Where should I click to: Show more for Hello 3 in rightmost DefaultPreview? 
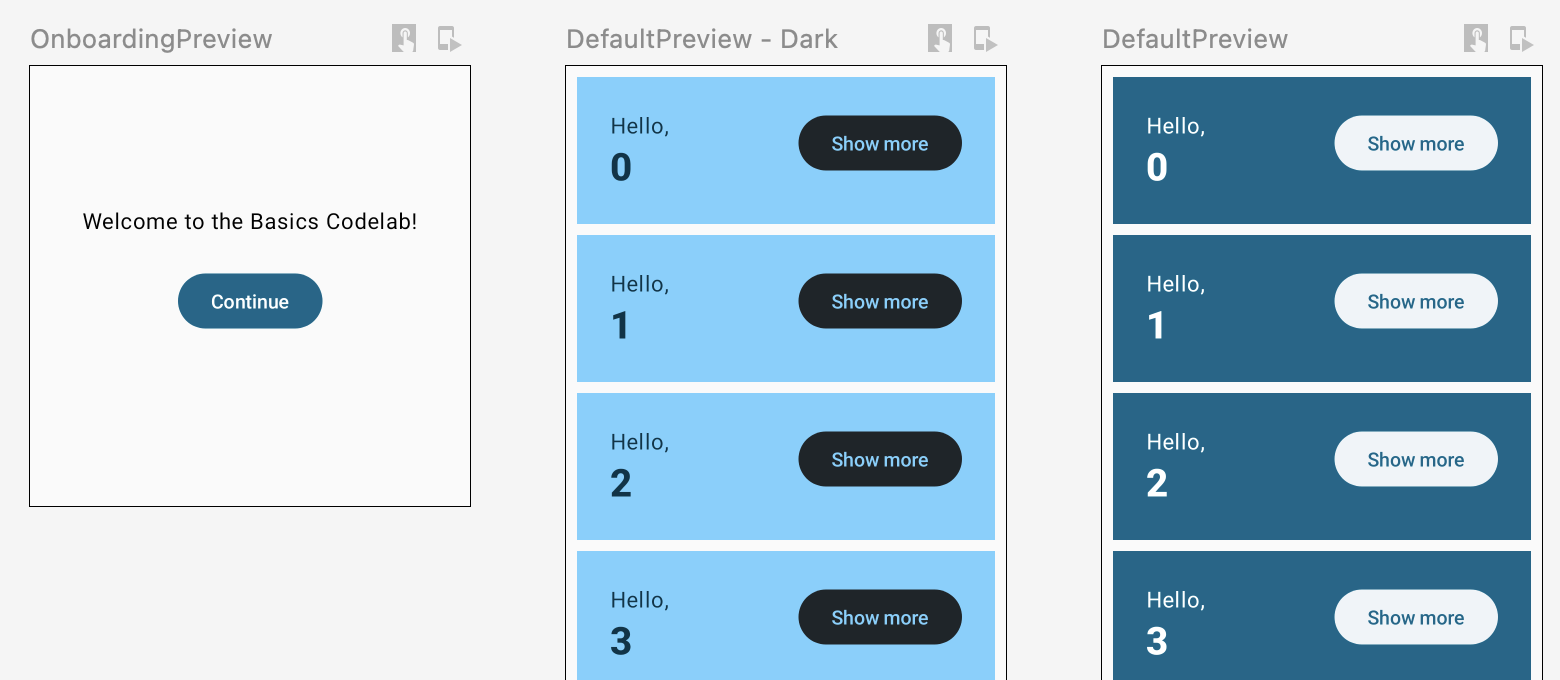pos(1416,617)
